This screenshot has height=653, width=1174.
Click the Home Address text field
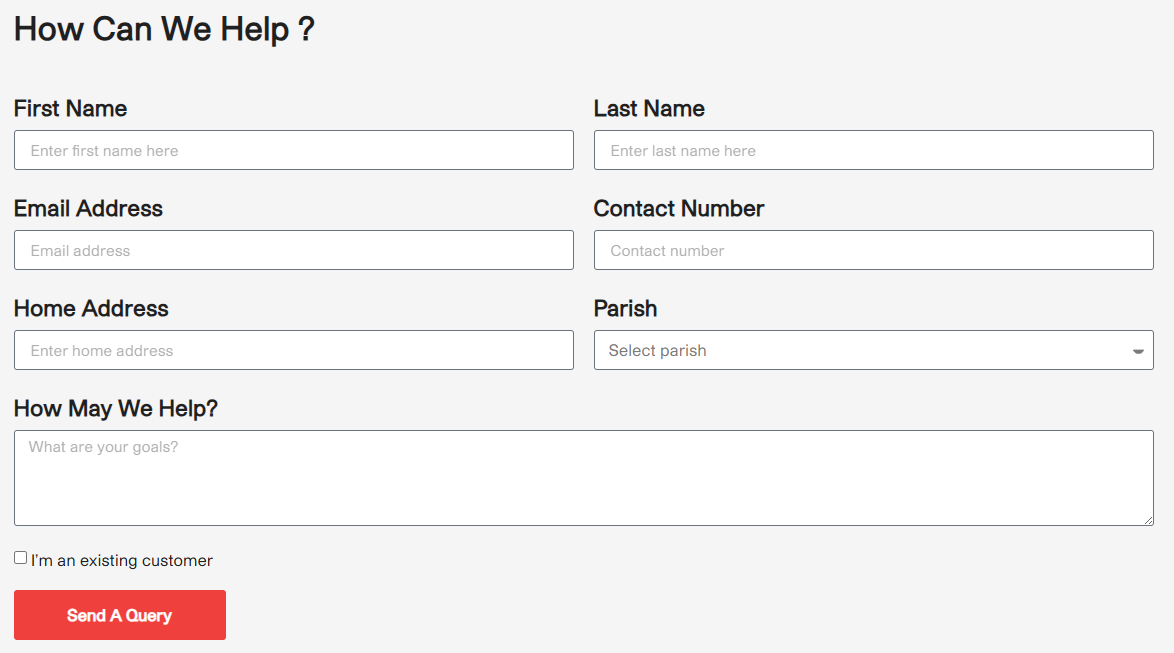[293, 350]
